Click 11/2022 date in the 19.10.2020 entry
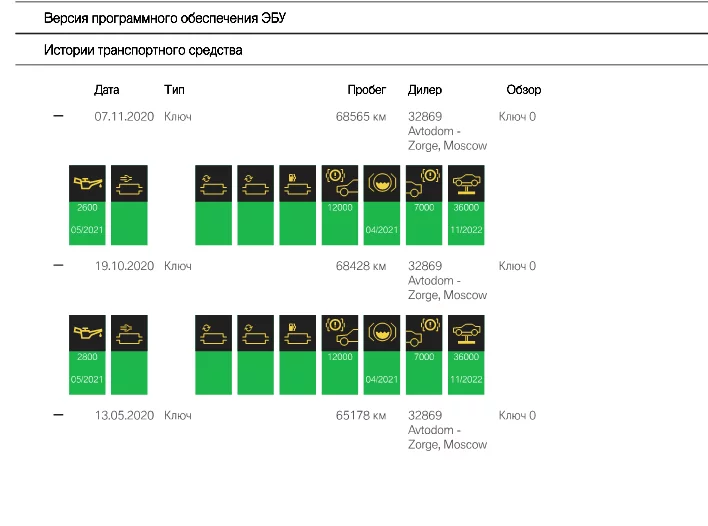The height and width of the screenshot is (526, 708). click(466, 379)
